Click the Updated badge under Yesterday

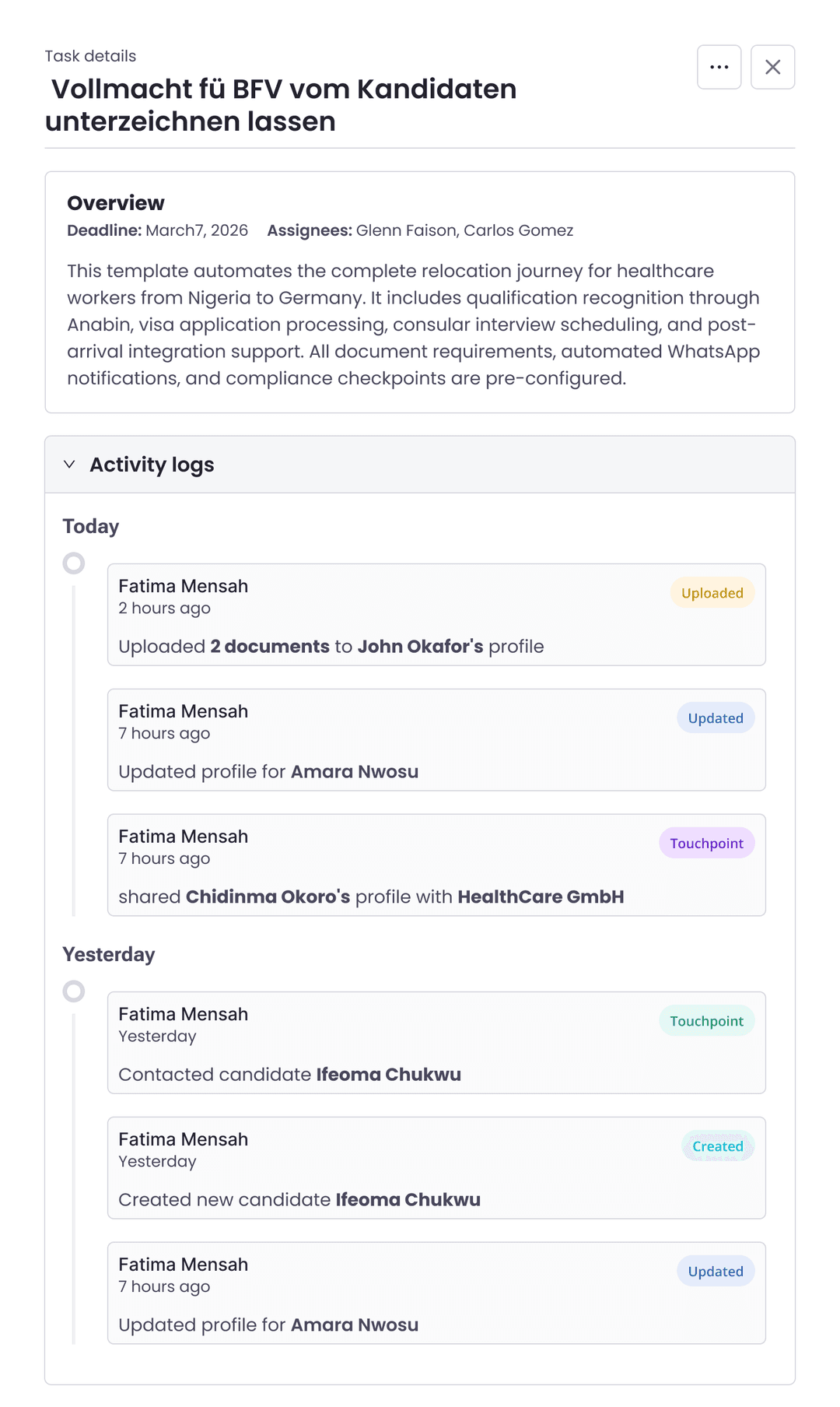pos(715,1272)
